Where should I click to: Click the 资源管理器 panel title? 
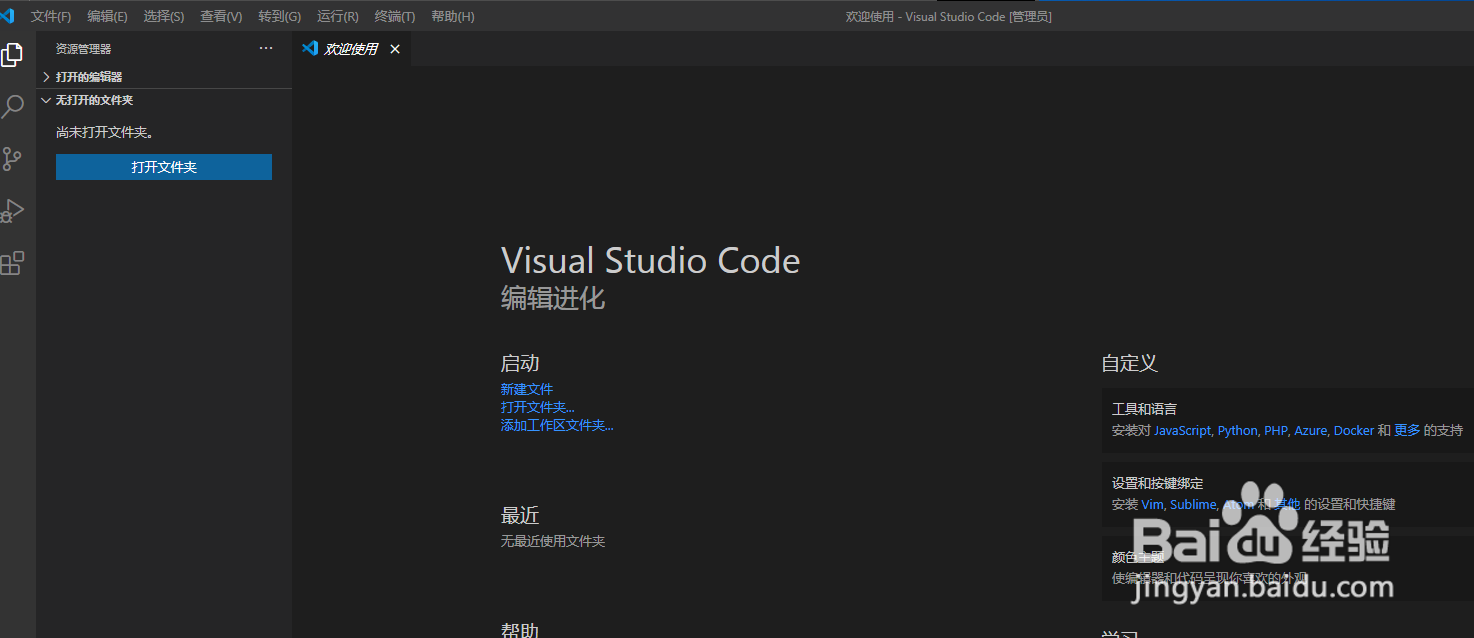click(x=84, y=49)
